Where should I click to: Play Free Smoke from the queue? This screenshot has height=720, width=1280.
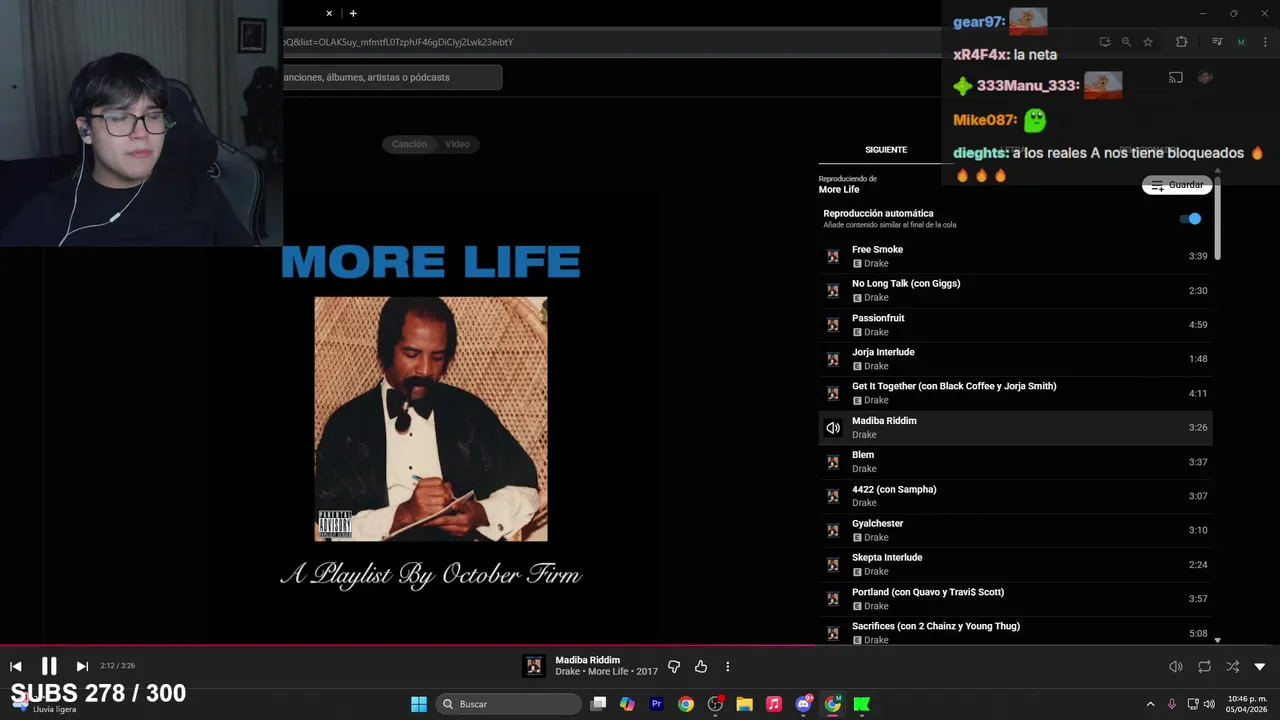(x=1015, y=256)
